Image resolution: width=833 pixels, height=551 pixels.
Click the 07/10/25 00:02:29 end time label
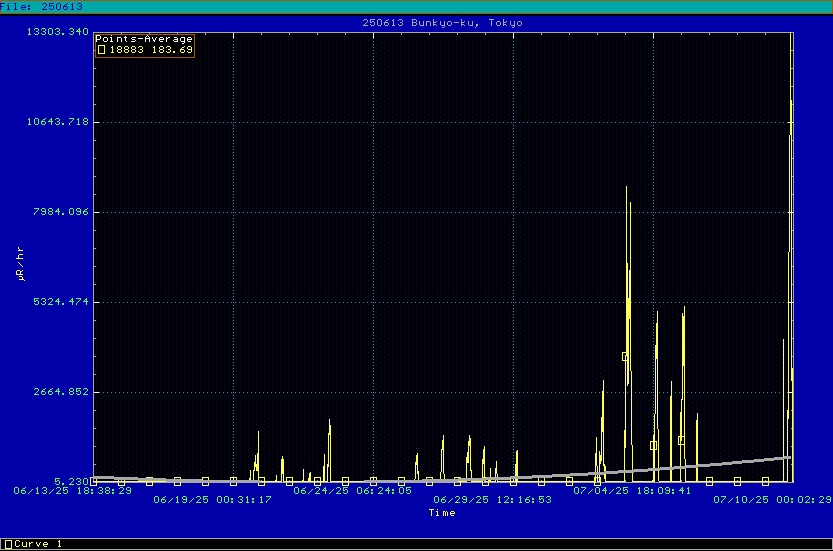pos(772,499)
